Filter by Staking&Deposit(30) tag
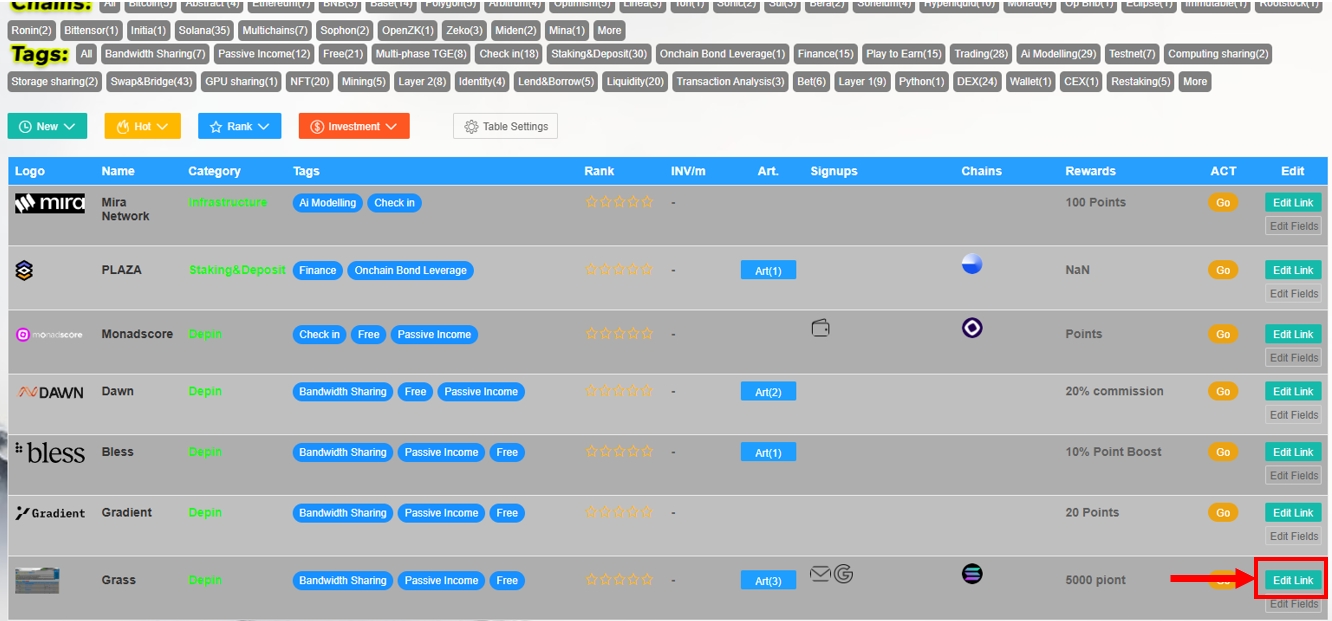The image size is (1332, 621). coord(599,53)
